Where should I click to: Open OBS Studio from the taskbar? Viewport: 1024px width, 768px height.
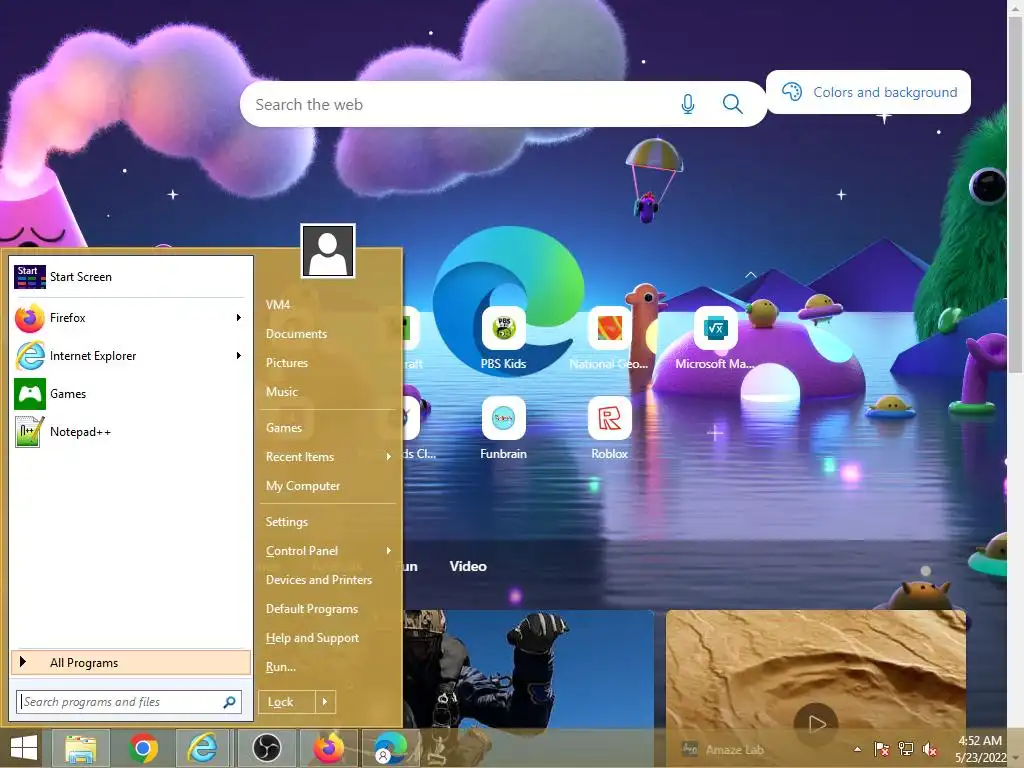pos(266,748)
